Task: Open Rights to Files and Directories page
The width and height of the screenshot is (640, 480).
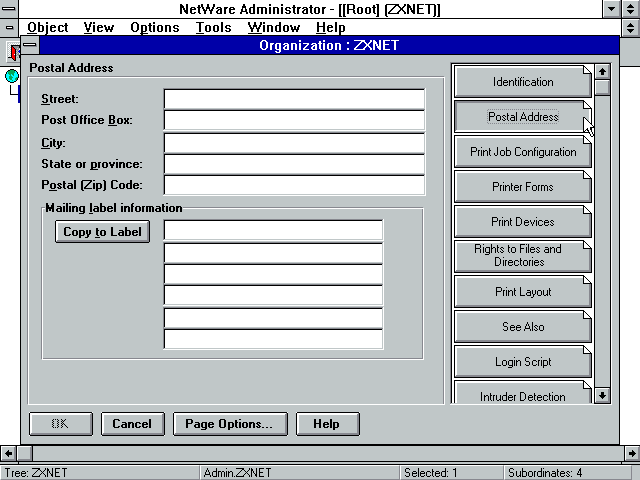Action: pos(523,257)
